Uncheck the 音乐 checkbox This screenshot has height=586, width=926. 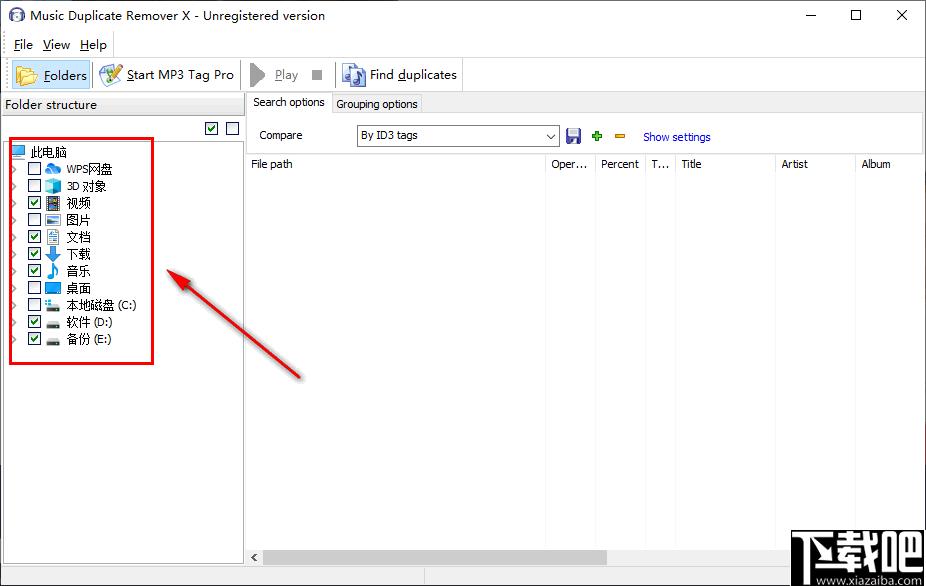(x=34, y=271)
